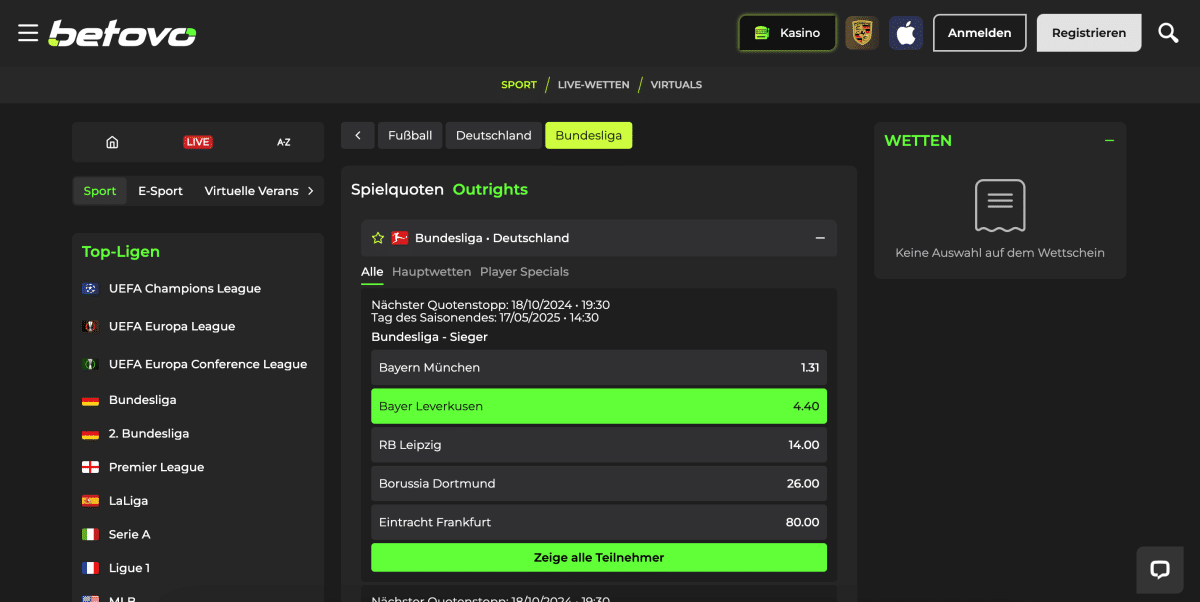The width and height of the screenshot is (1200, 602).
Task: Open 2. Bundesliga in Top-Ligen
Action: [x=149, y=434]
